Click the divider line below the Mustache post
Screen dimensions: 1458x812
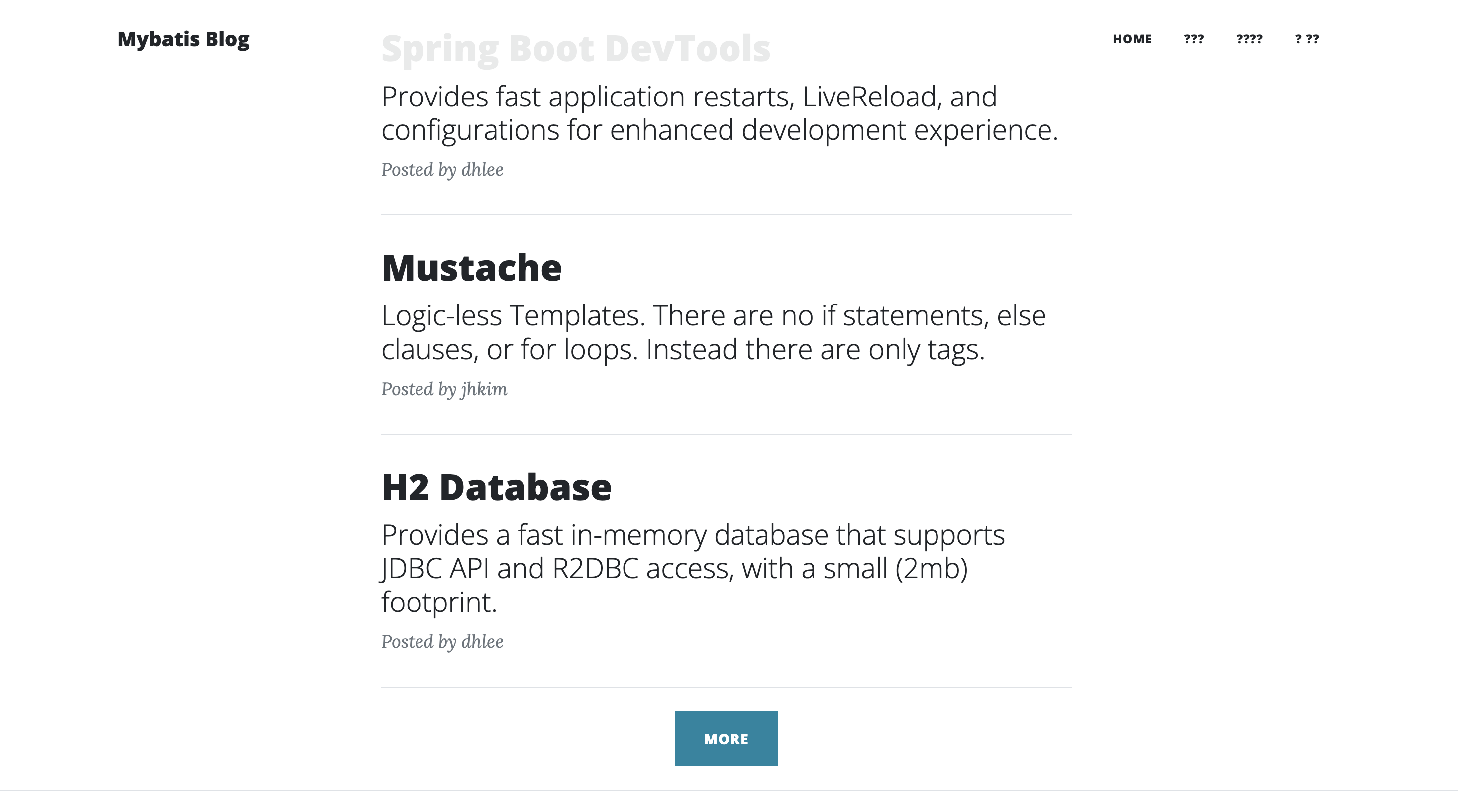pos(726,434)
